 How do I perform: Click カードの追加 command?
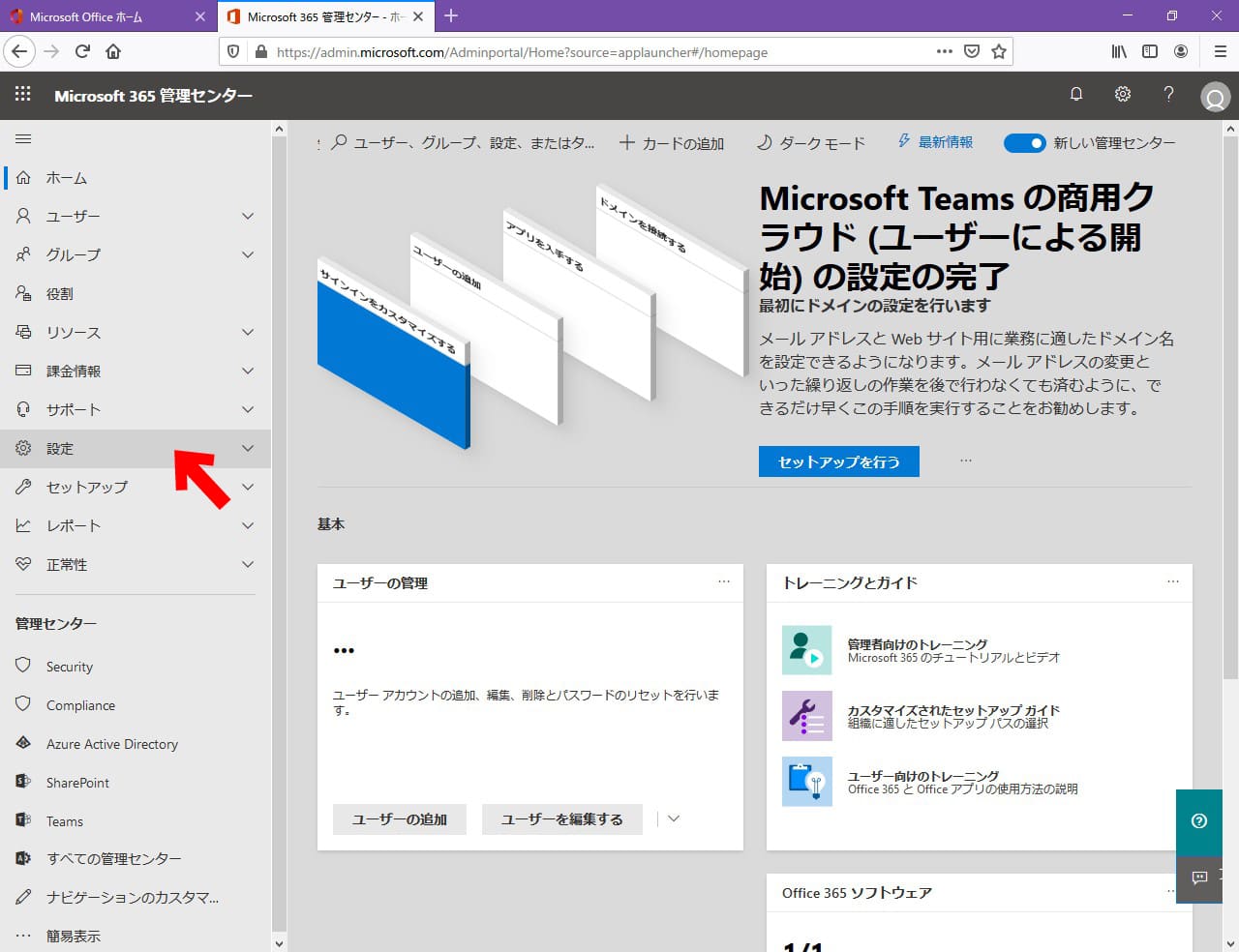672,143
